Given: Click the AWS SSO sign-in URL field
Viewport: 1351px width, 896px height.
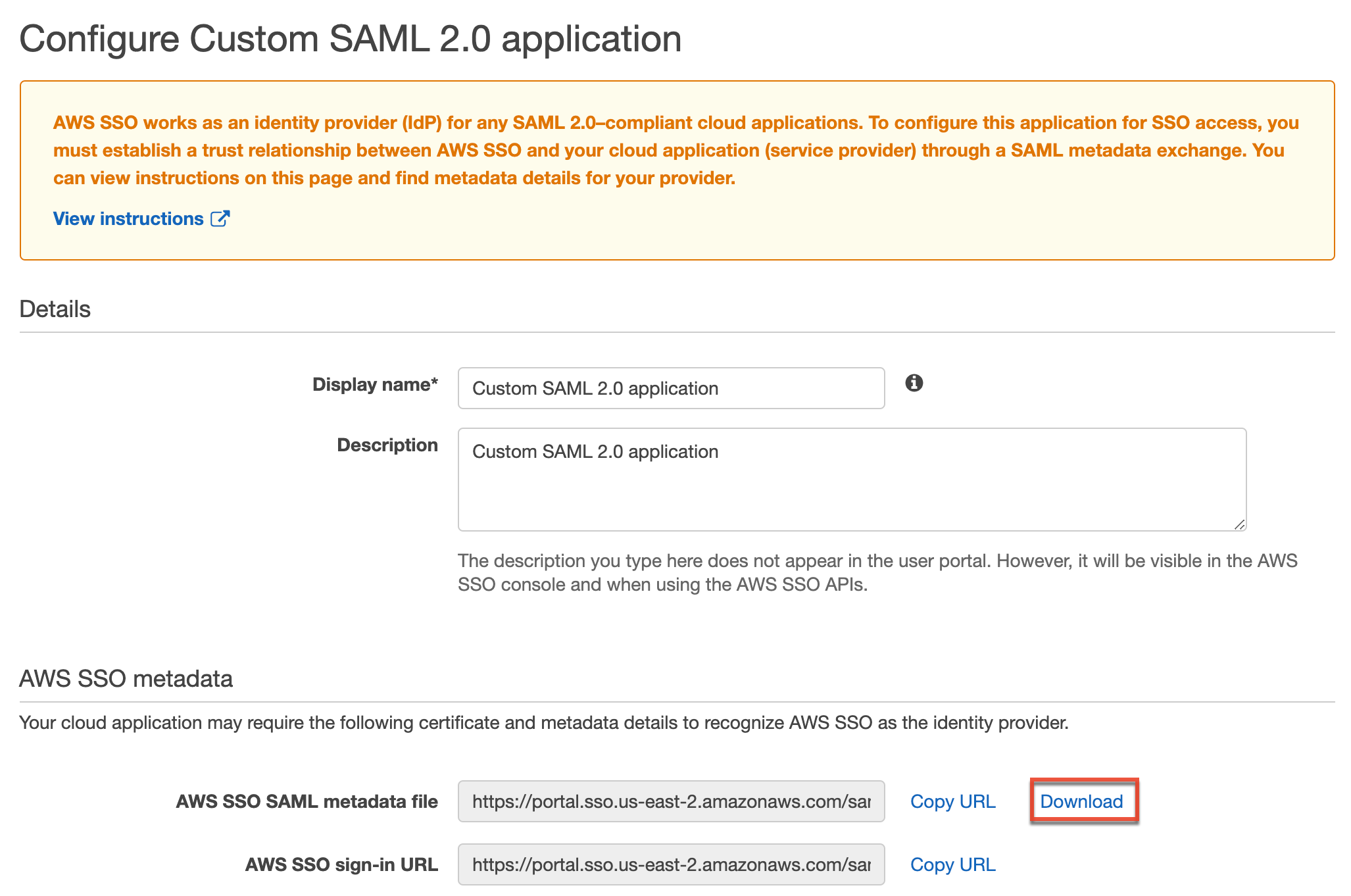Looking at the screenshot, I should [x=671, y=864].
